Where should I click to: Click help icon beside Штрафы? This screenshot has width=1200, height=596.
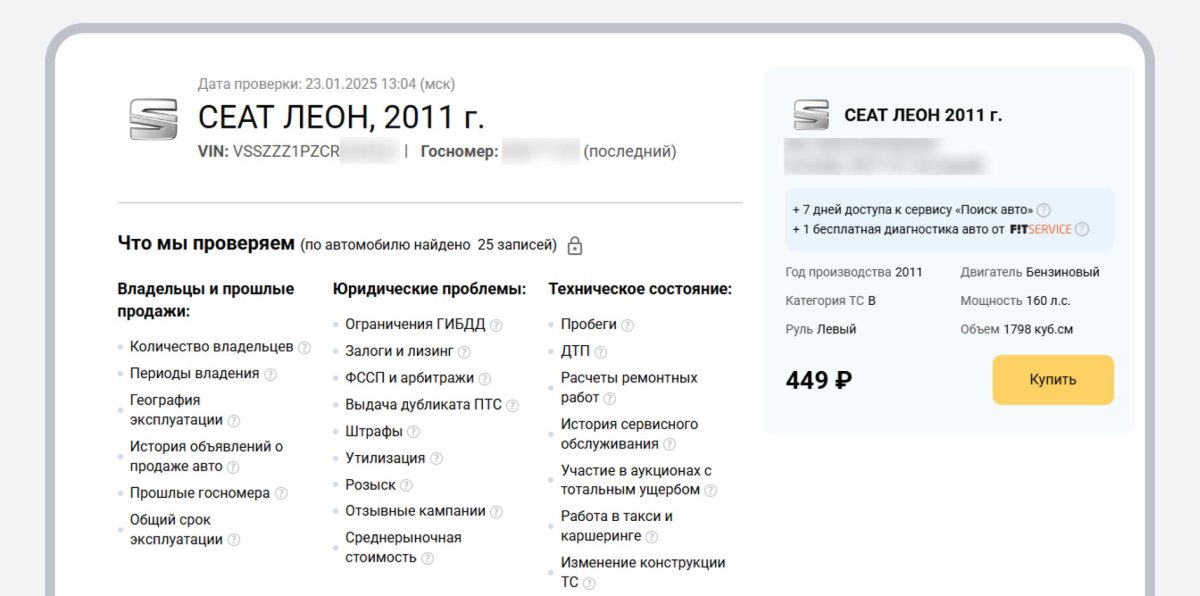pyautogui.click(x=413, y=432)
